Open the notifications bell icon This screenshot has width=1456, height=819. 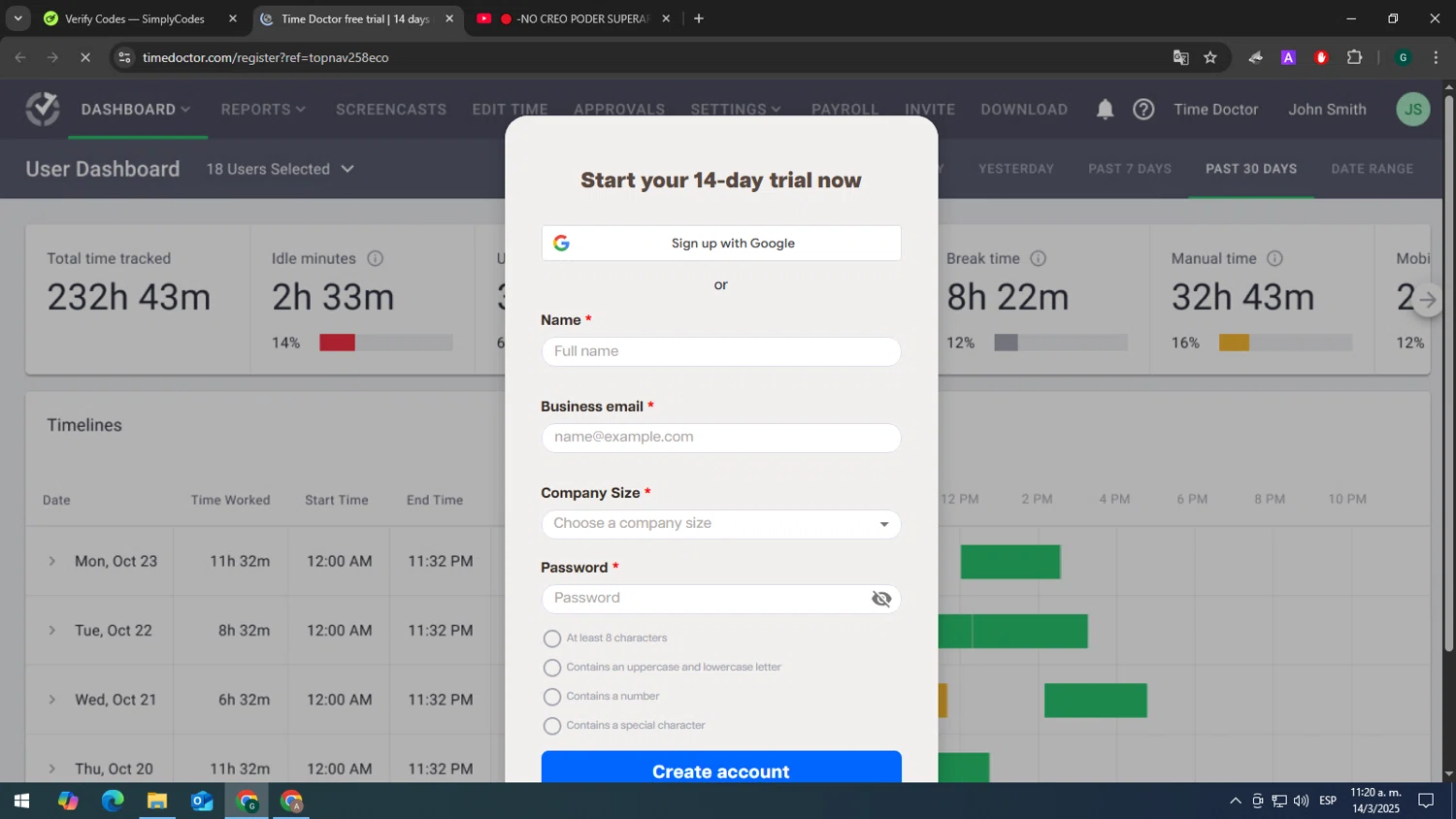click(1105, 110)
